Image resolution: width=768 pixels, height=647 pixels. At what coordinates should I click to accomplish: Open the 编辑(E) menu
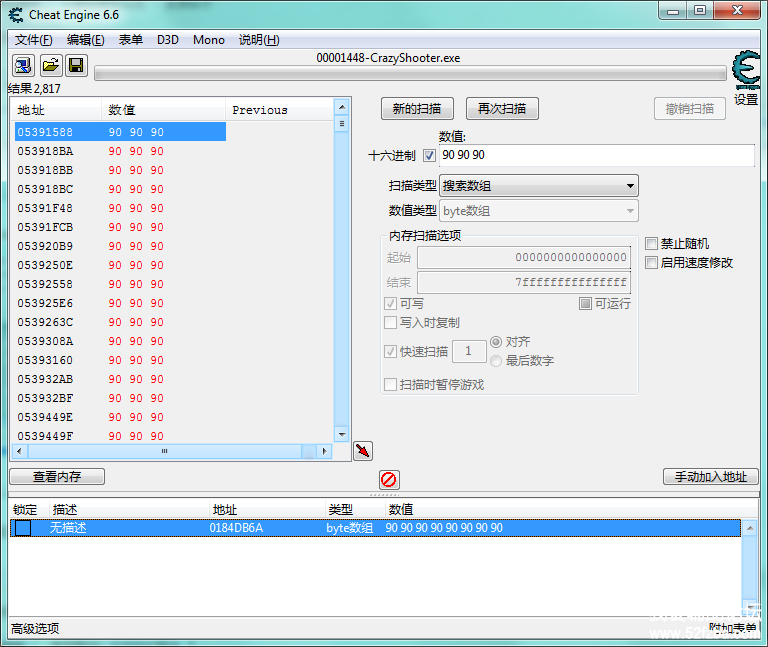[x=86, y=40]
